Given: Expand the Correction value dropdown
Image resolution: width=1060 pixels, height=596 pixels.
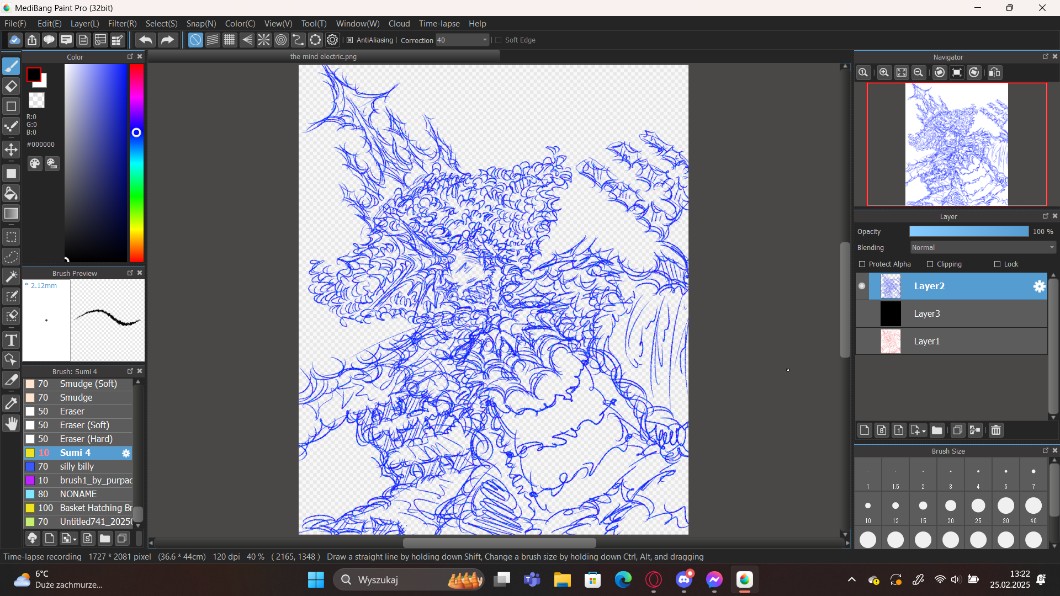Looking at the screenshot, I should [485, 40].
